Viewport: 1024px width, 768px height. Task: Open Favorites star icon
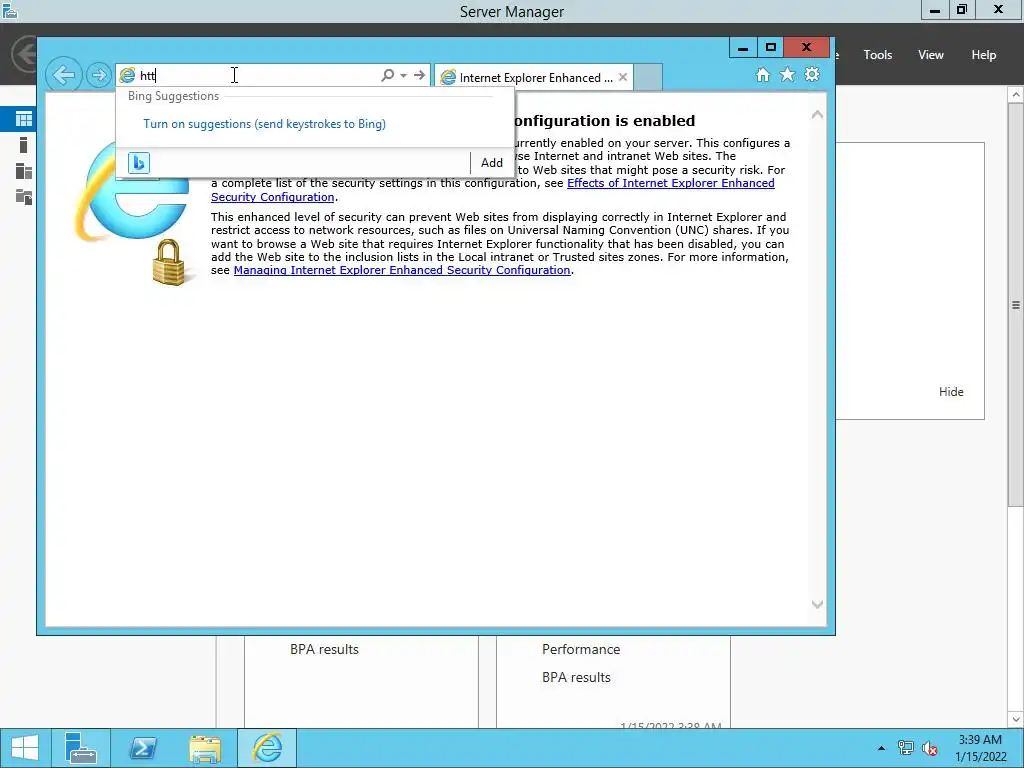pyautogui.click(x=788, y=74)
